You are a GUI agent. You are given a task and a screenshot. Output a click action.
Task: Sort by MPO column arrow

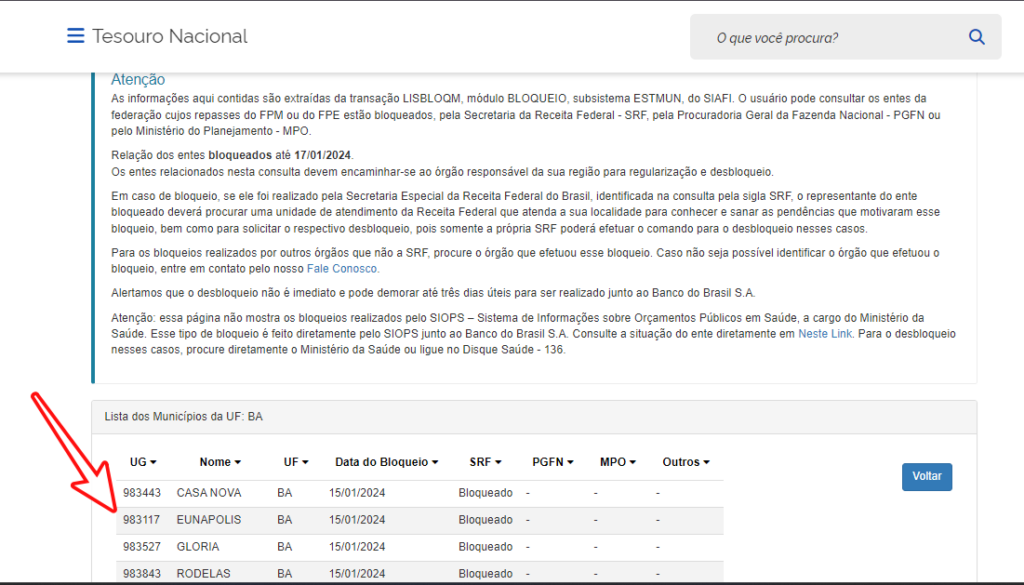pos(633,462)
